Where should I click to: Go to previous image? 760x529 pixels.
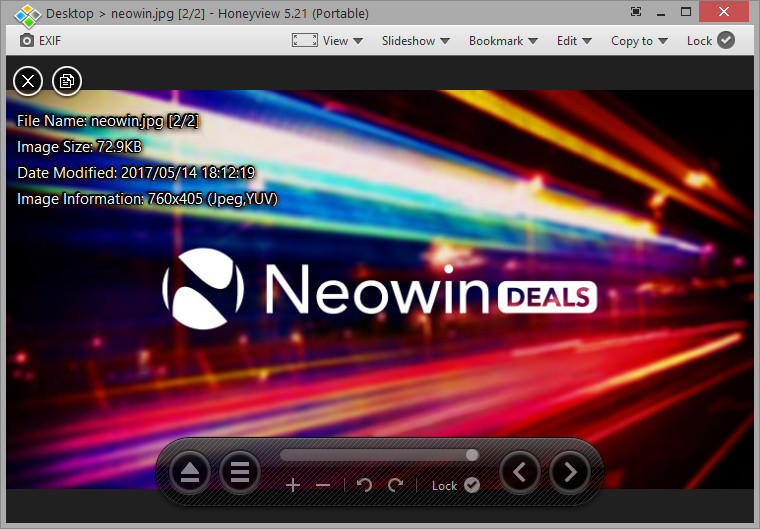[x=520, y=472]
